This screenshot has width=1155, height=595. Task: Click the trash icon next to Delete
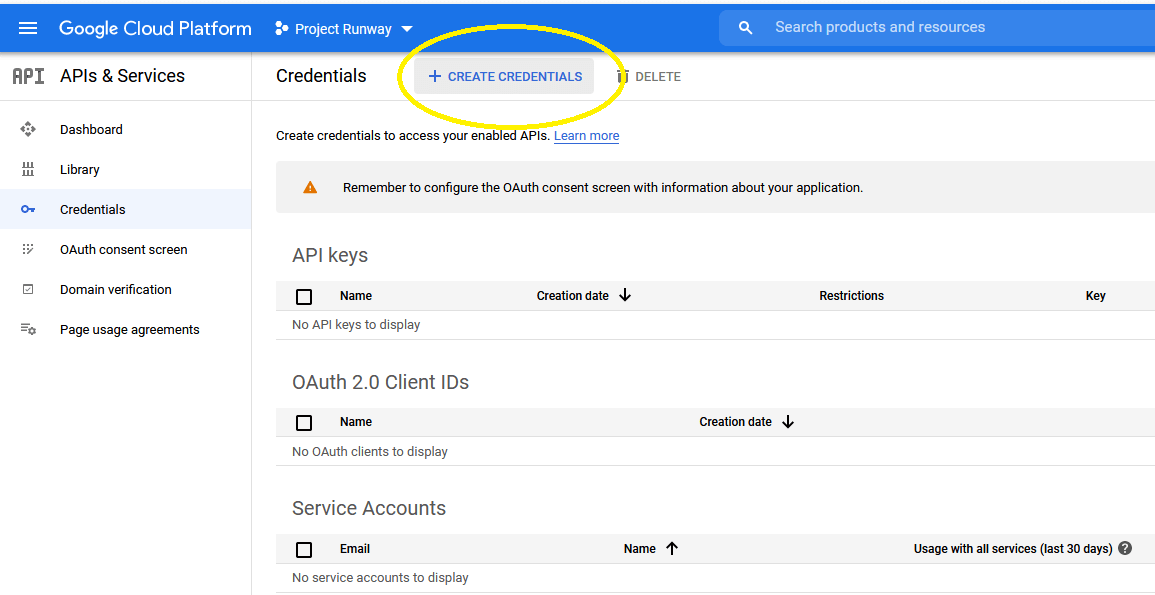(x=623, y=77)
